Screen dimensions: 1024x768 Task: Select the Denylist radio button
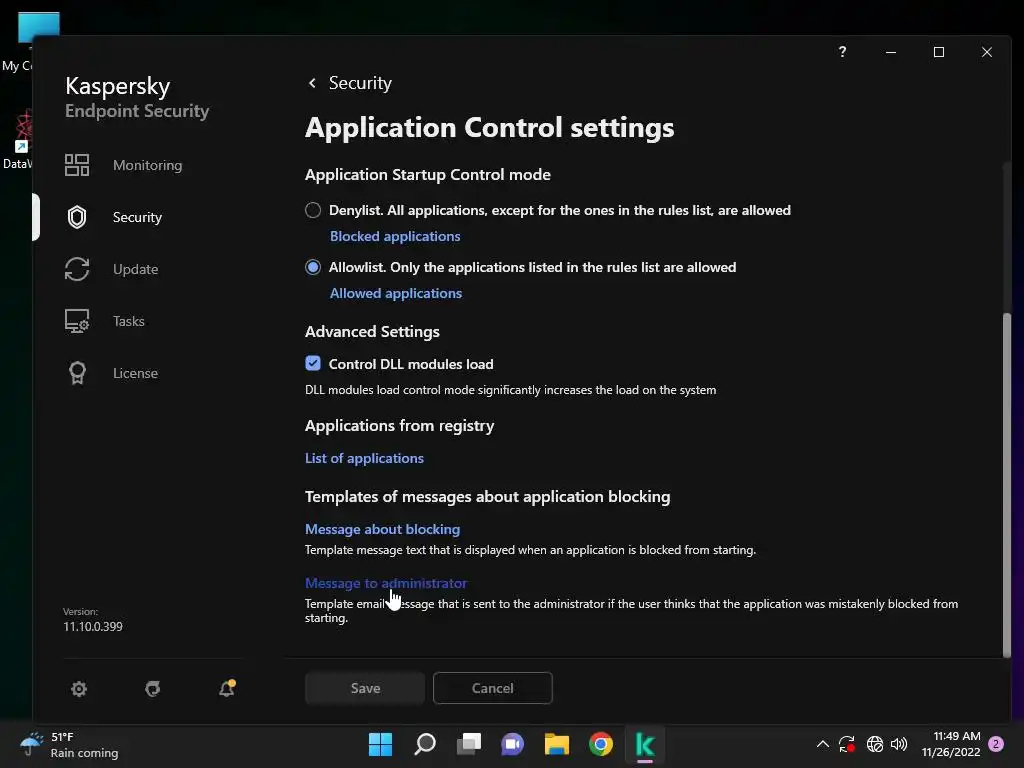(313, 210)
